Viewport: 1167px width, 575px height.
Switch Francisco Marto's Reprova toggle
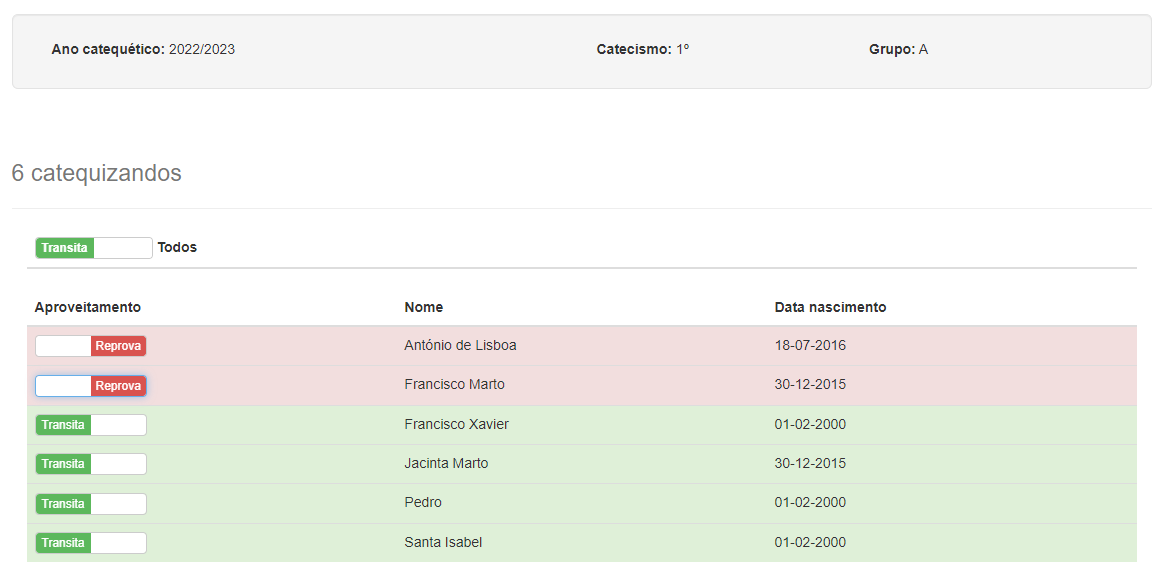pos(91,386)
